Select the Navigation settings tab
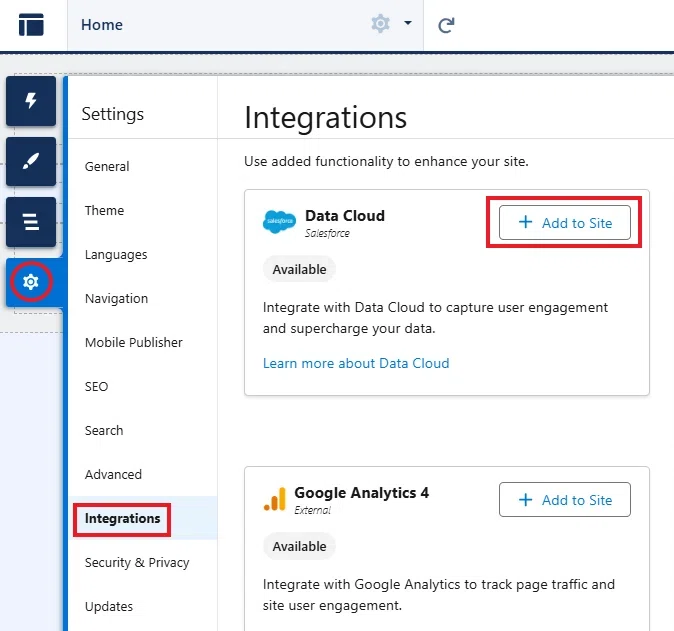Viewport: 674px width, 631px height. (116, 298)
